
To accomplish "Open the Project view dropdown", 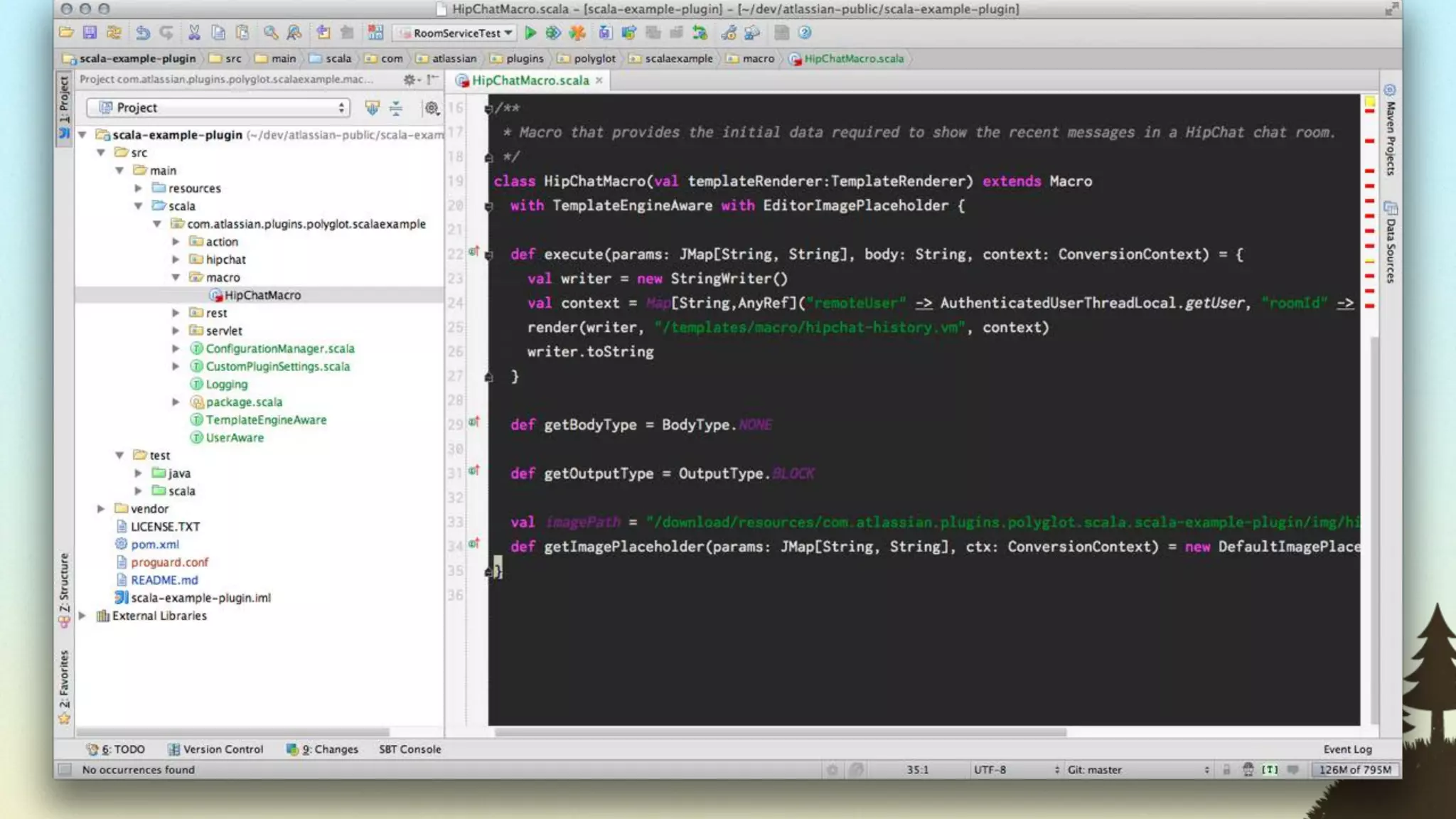I will pyautogui.click(x=218, y=108).
